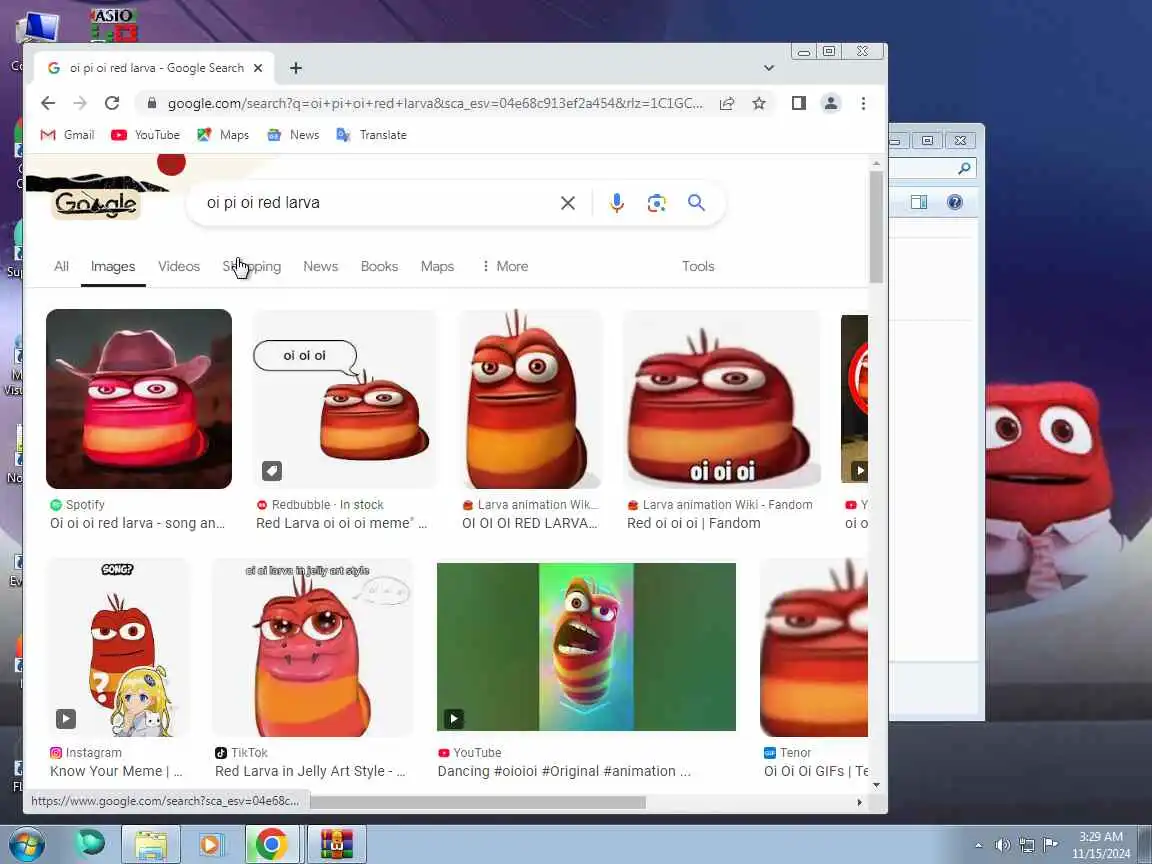Screen dimensions: 1152x864
Task: Open the Redbubble 'oi oi oi' meme image
Action: point(345,399)
